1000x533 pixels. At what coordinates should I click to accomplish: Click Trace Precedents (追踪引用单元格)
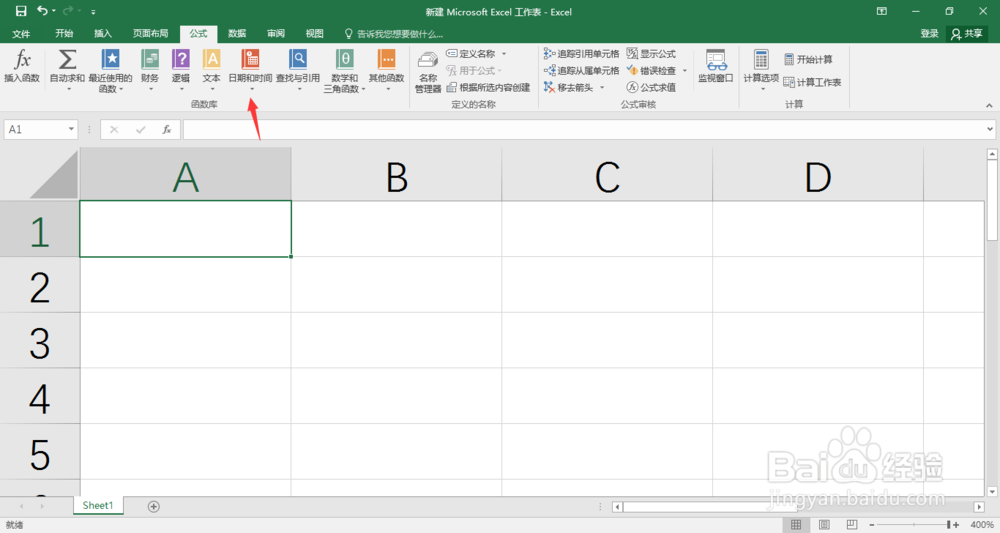[x=581, y=54]
